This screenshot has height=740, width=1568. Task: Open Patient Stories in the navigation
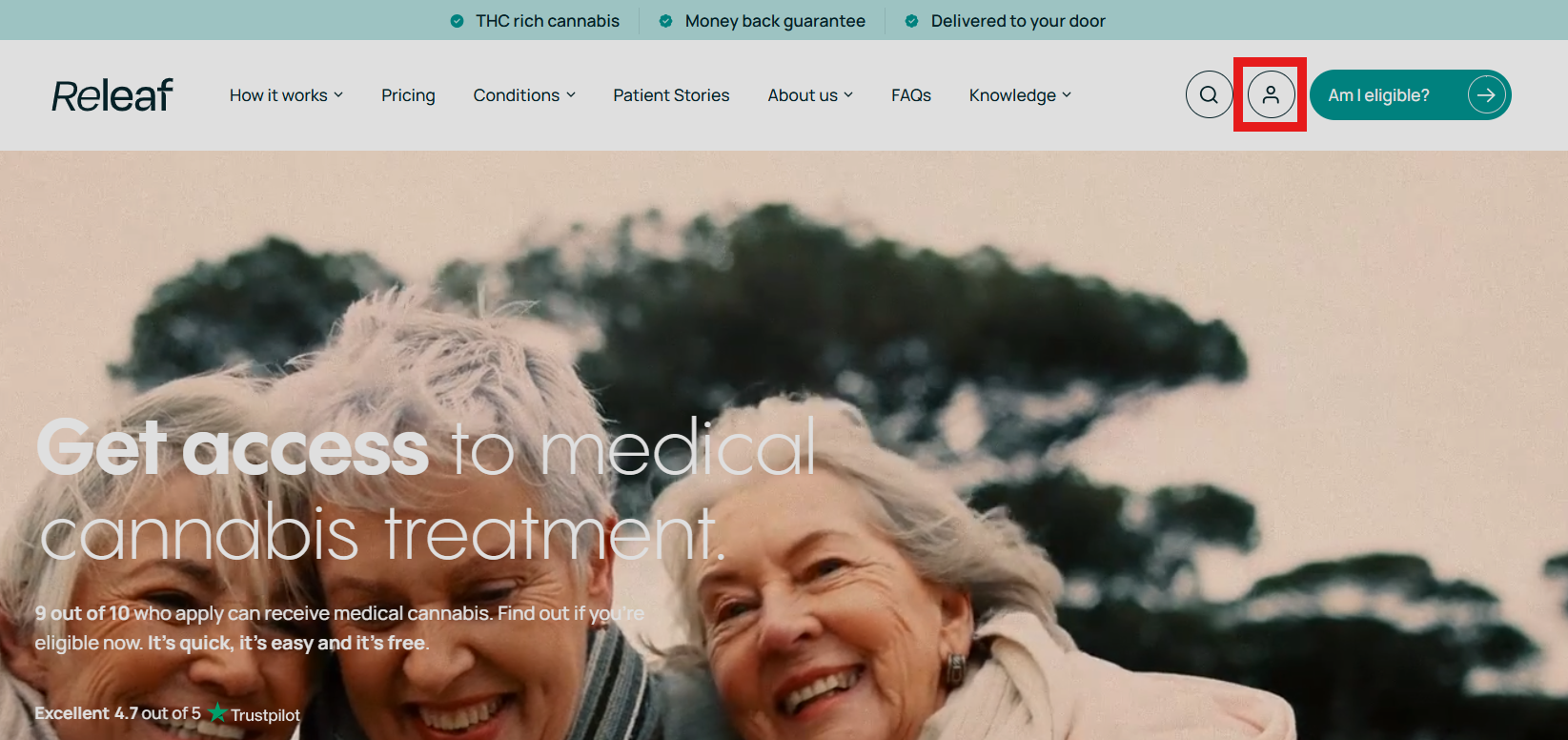(671, 95)
